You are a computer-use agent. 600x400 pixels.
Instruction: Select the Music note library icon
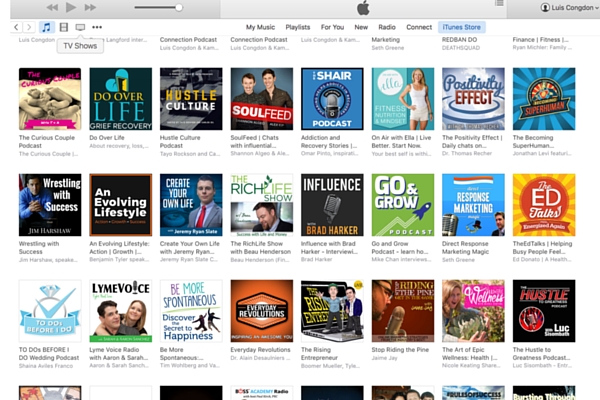[x=46, y=27]
